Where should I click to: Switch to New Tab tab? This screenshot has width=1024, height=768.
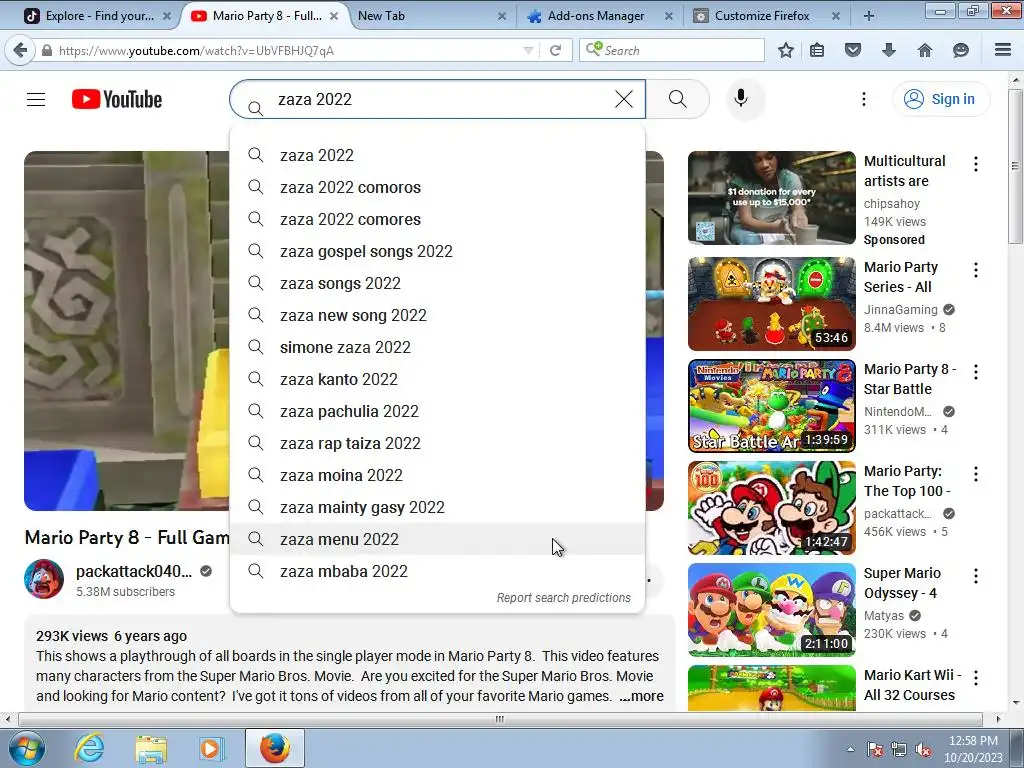point(432,16)
